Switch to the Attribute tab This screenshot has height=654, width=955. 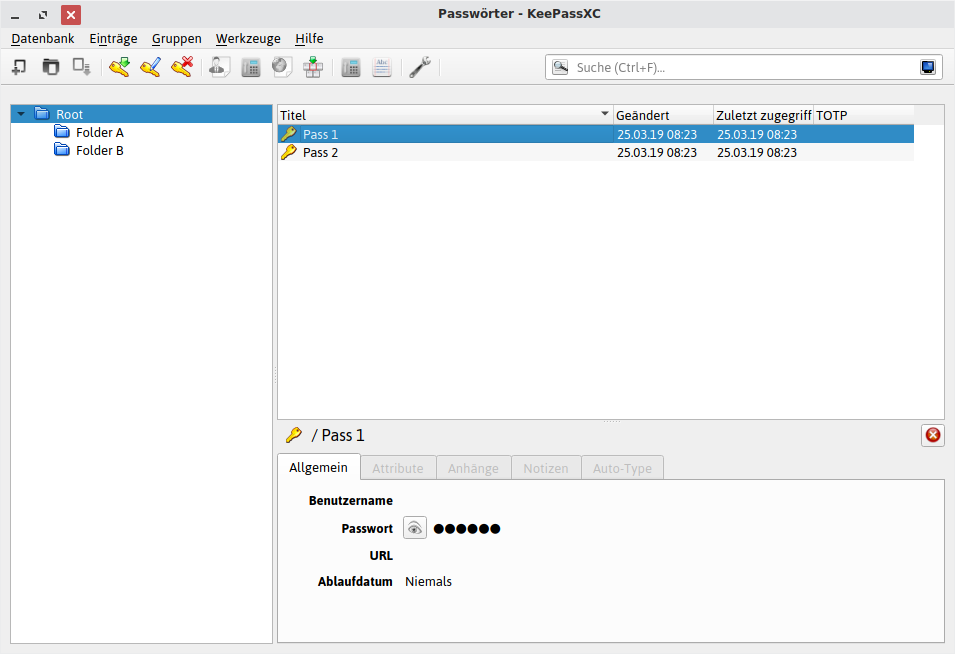[x=398, y=468]
